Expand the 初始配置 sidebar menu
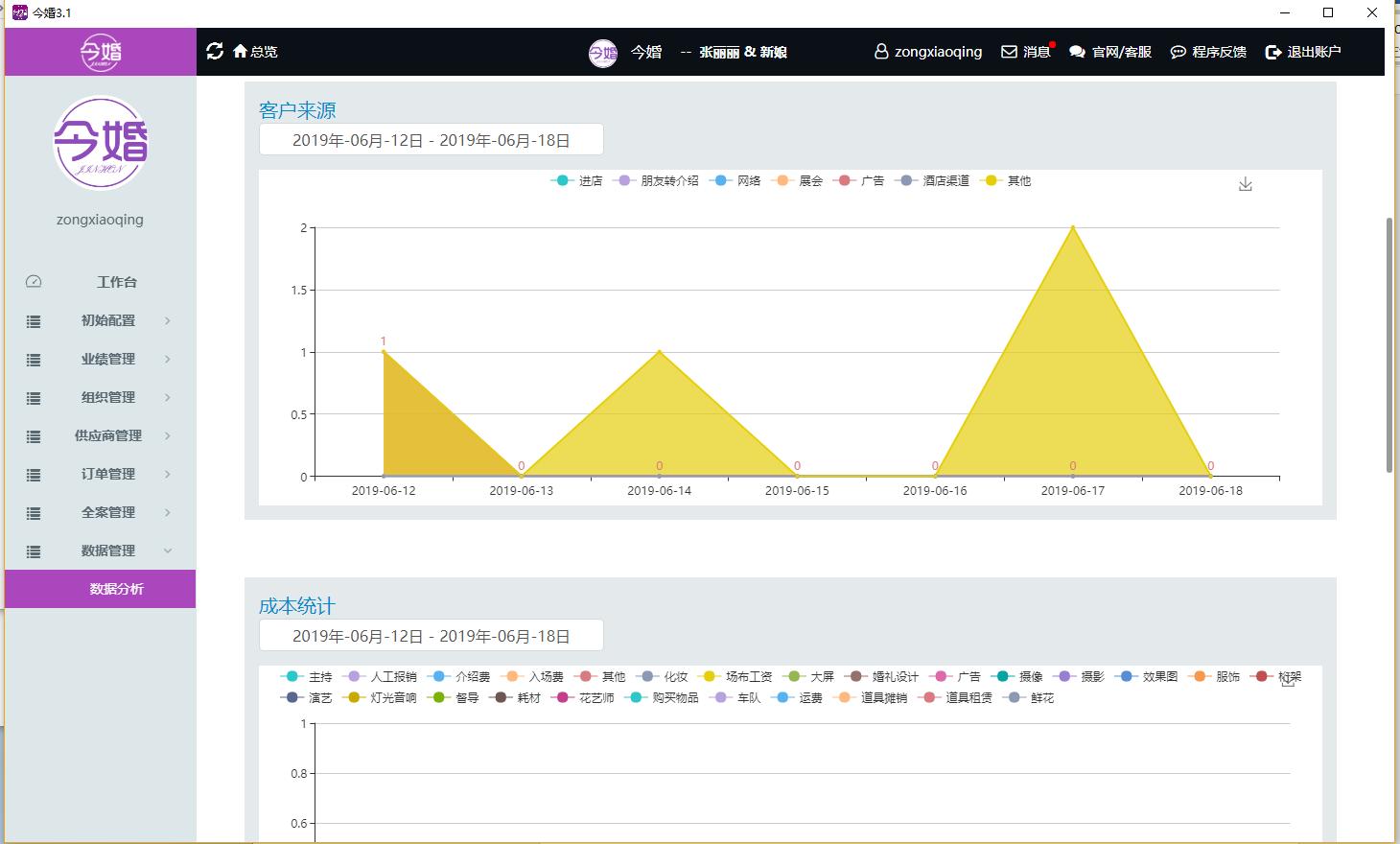 coord(108,320)
